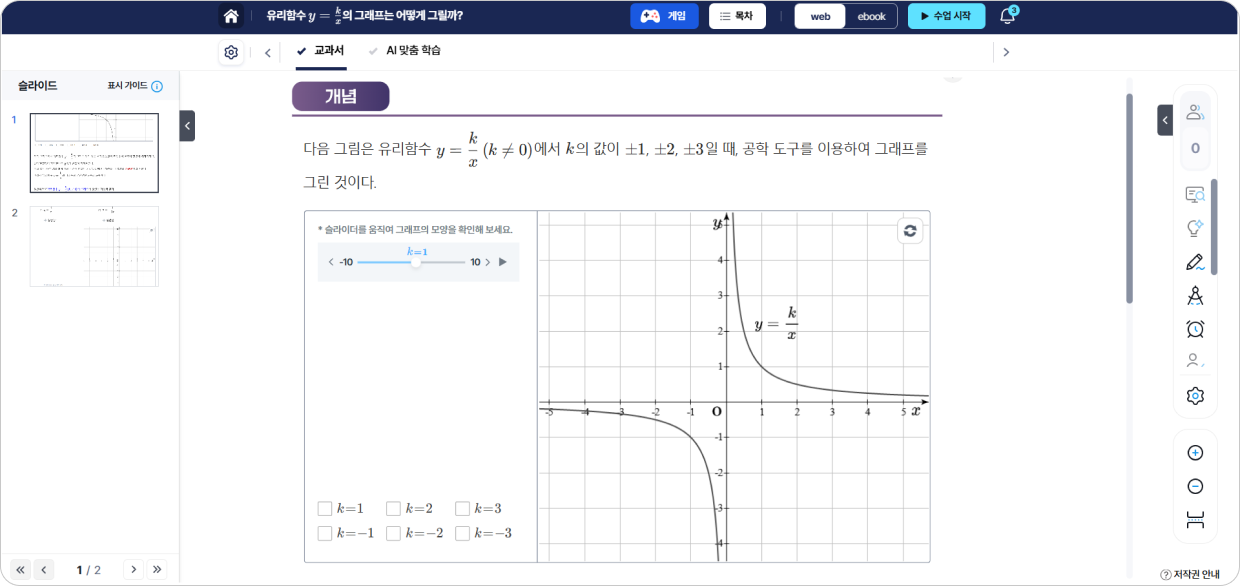Decrease the slider with left arrow at -10
Image resolution: width=1240 pixels, height=586 pixels.
(x=331, y=262)
